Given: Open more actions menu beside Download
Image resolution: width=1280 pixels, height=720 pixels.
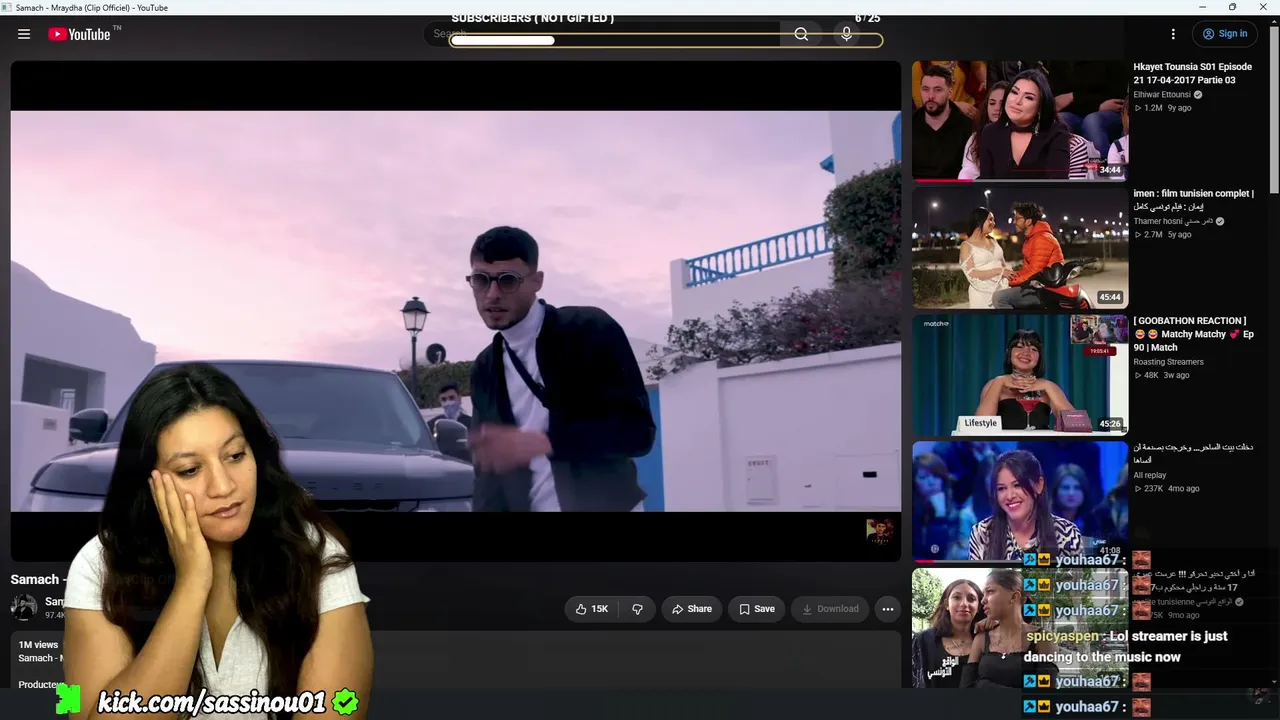Looking at the screenshot, I should point(887,609).
